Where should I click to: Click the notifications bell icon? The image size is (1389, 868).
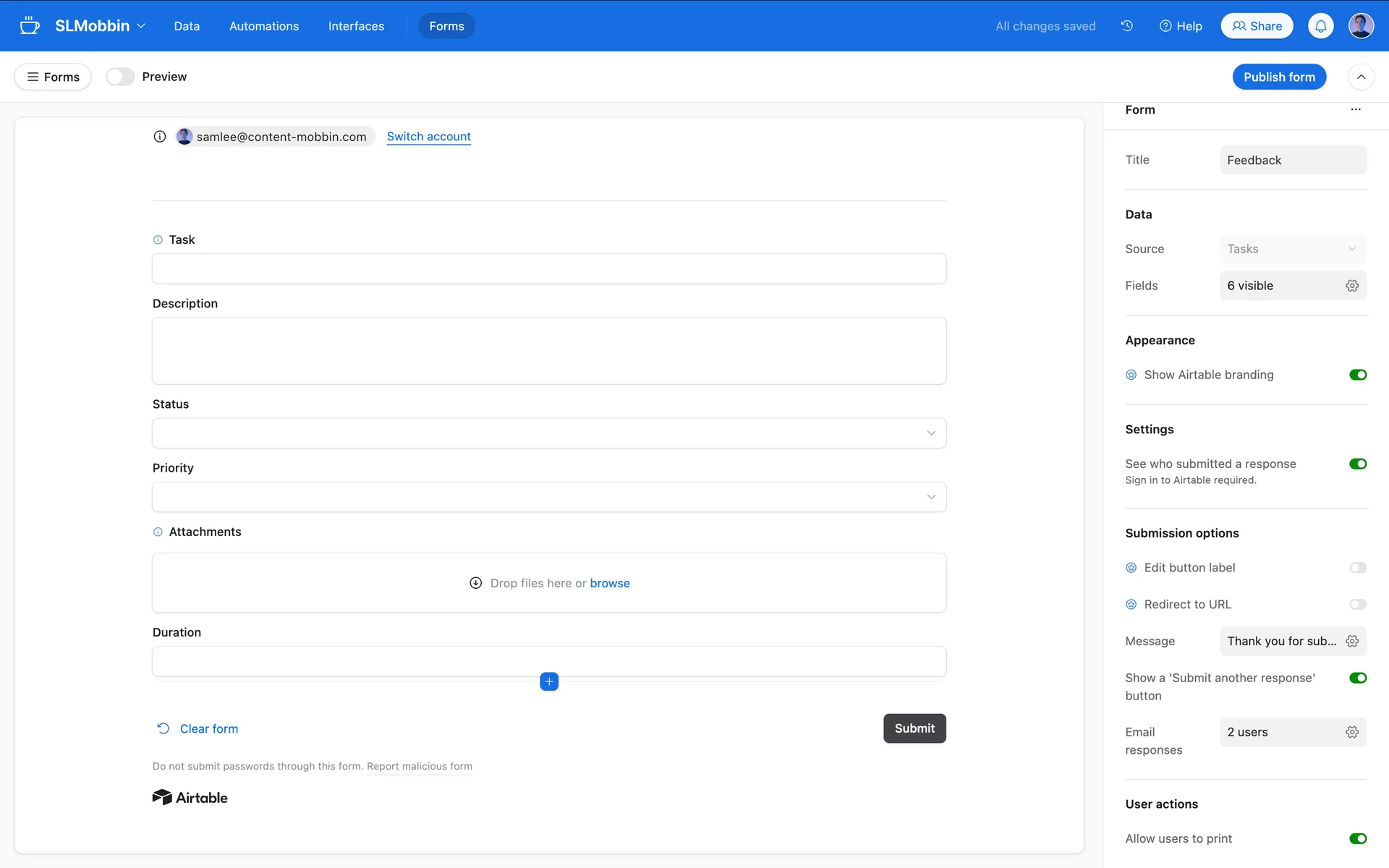coord(1320,26)
